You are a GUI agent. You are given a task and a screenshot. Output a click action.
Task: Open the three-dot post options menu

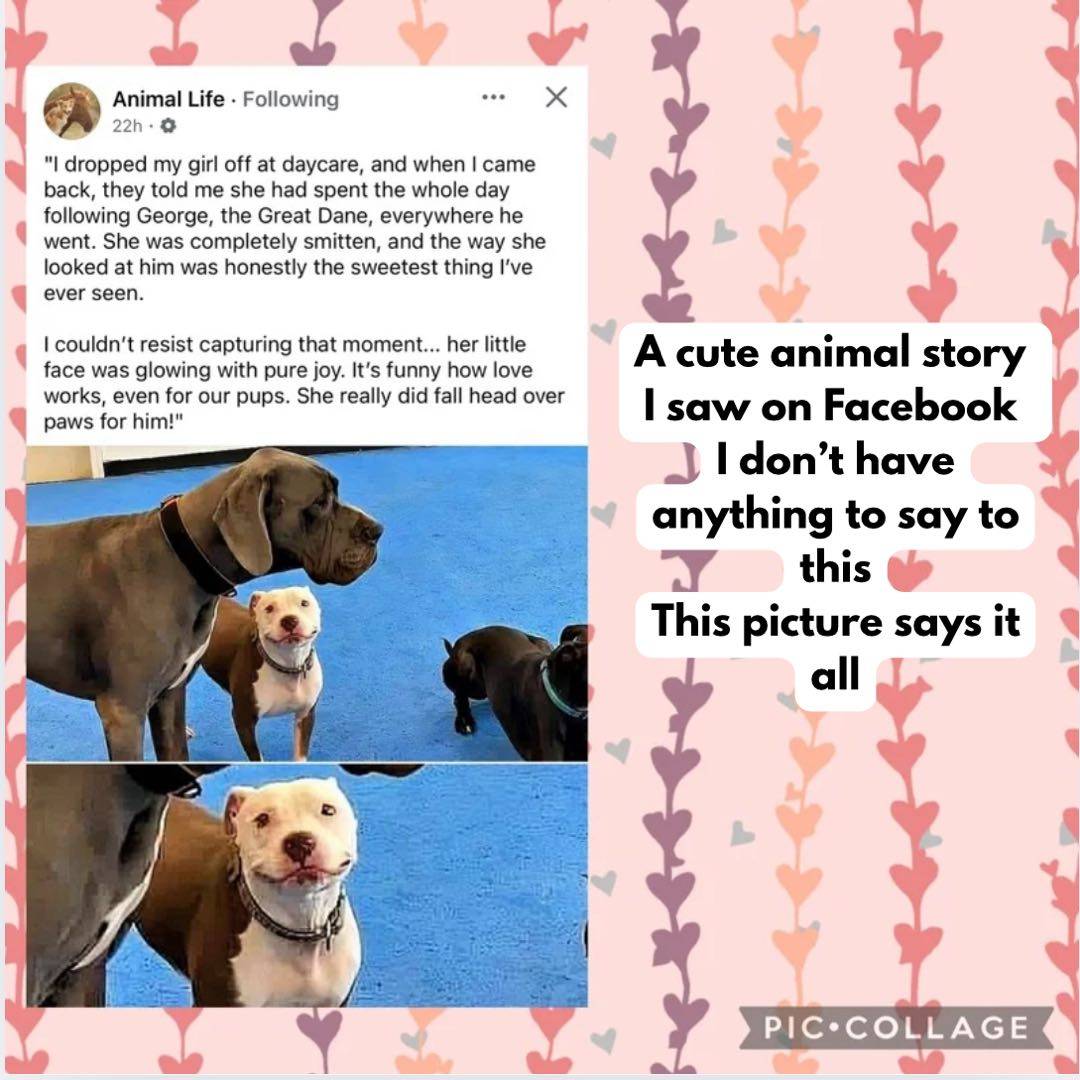coord(493,97)
